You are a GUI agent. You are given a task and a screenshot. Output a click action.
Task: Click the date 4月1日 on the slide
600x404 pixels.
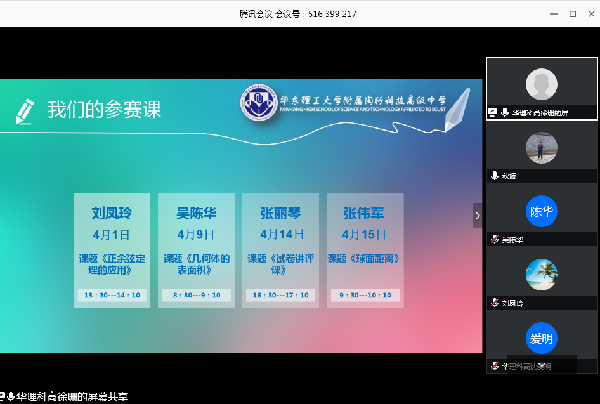pos(111,235)
